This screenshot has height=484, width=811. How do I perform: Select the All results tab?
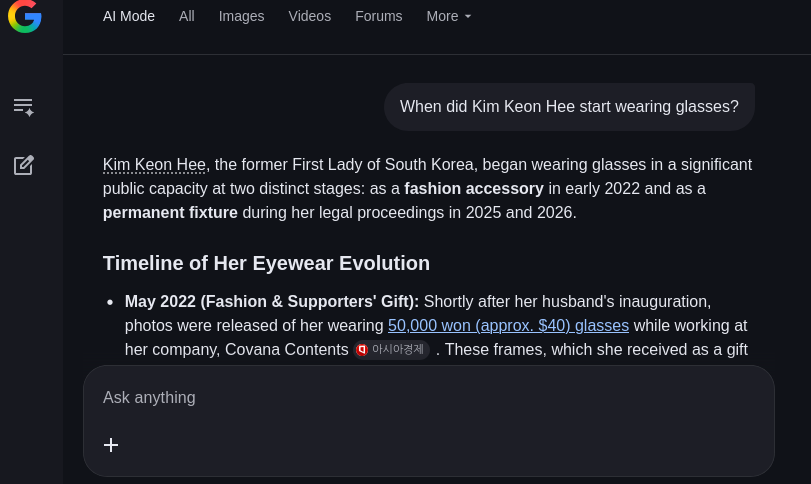(x=187, y=16)
